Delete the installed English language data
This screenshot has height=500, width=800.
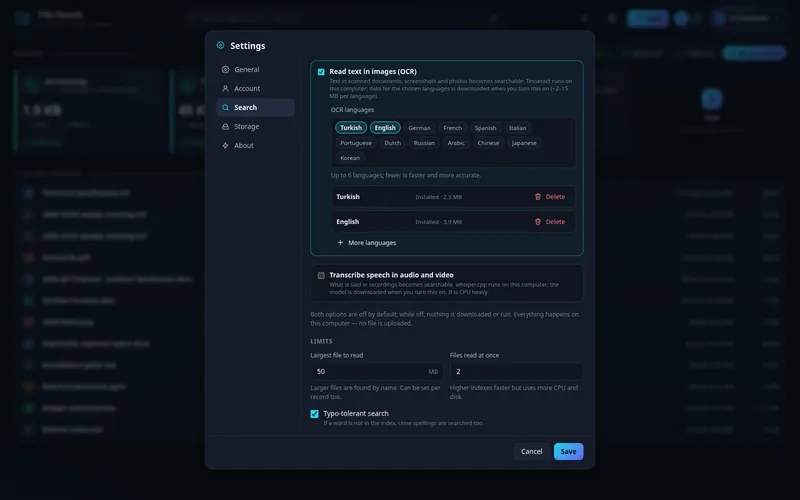point(550,221)
